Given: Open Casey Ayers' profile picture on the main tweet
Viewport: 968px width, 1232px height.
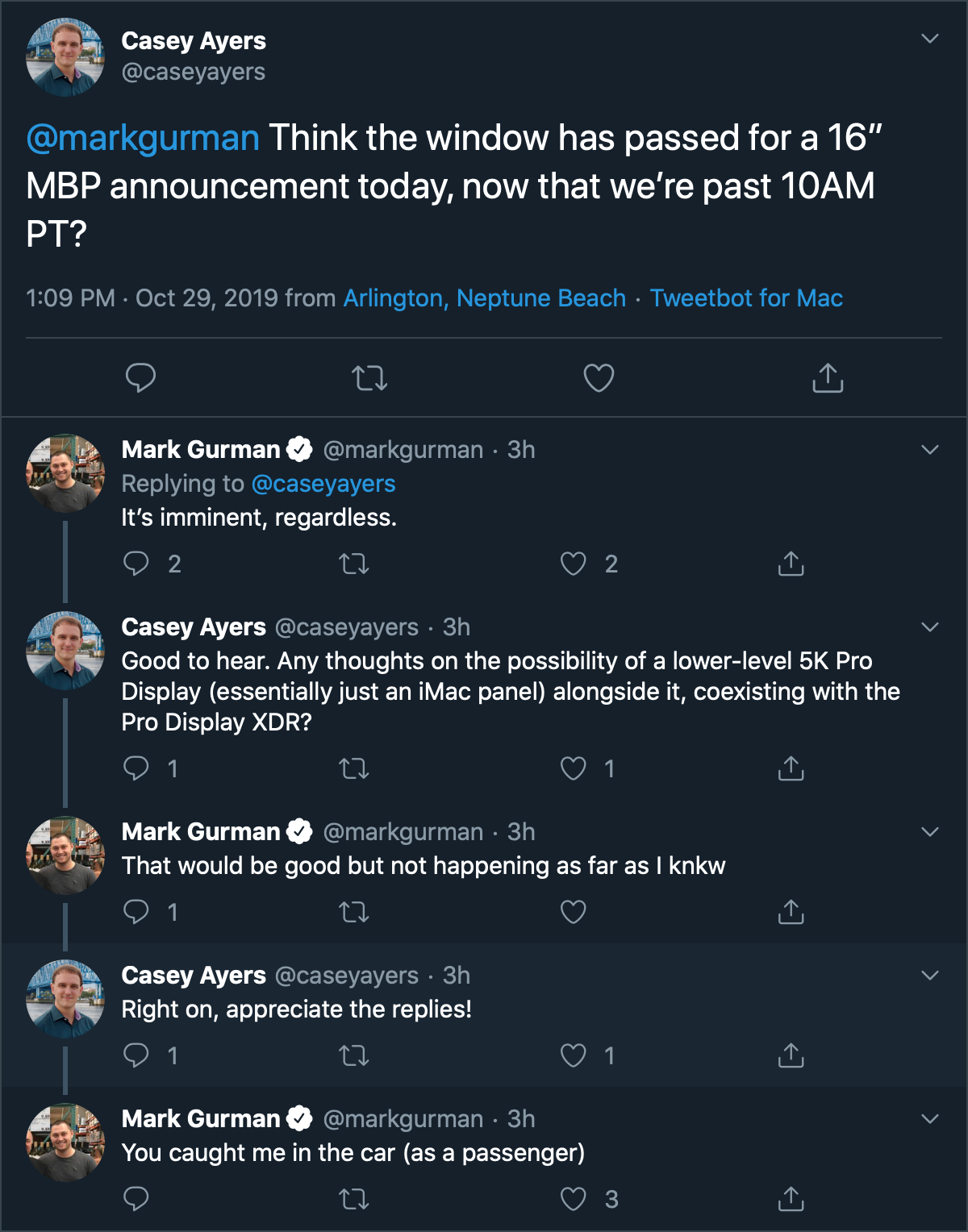Looking at the screenshot, I should pos(65,57).
